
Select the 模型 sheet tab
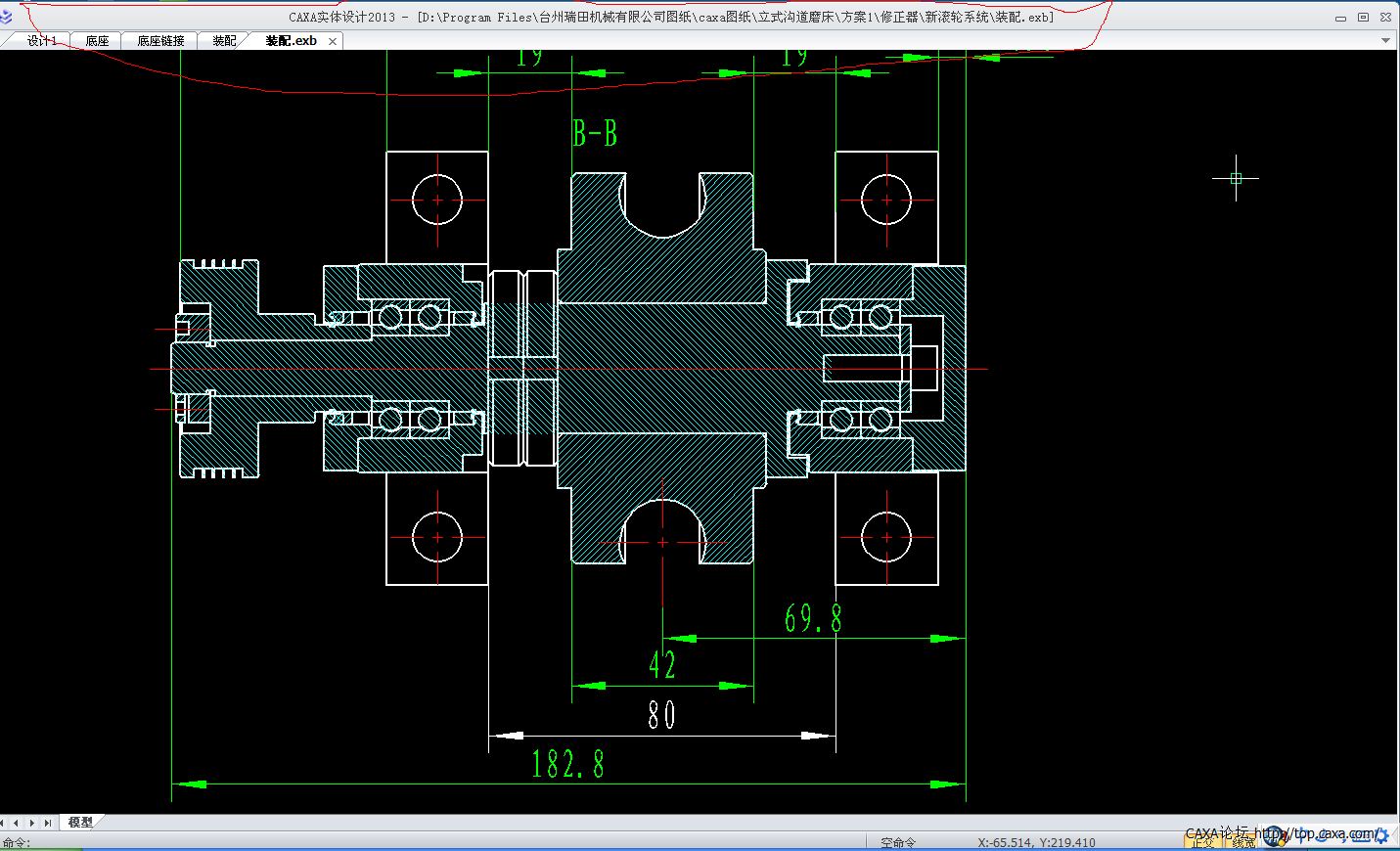(80, 823)
